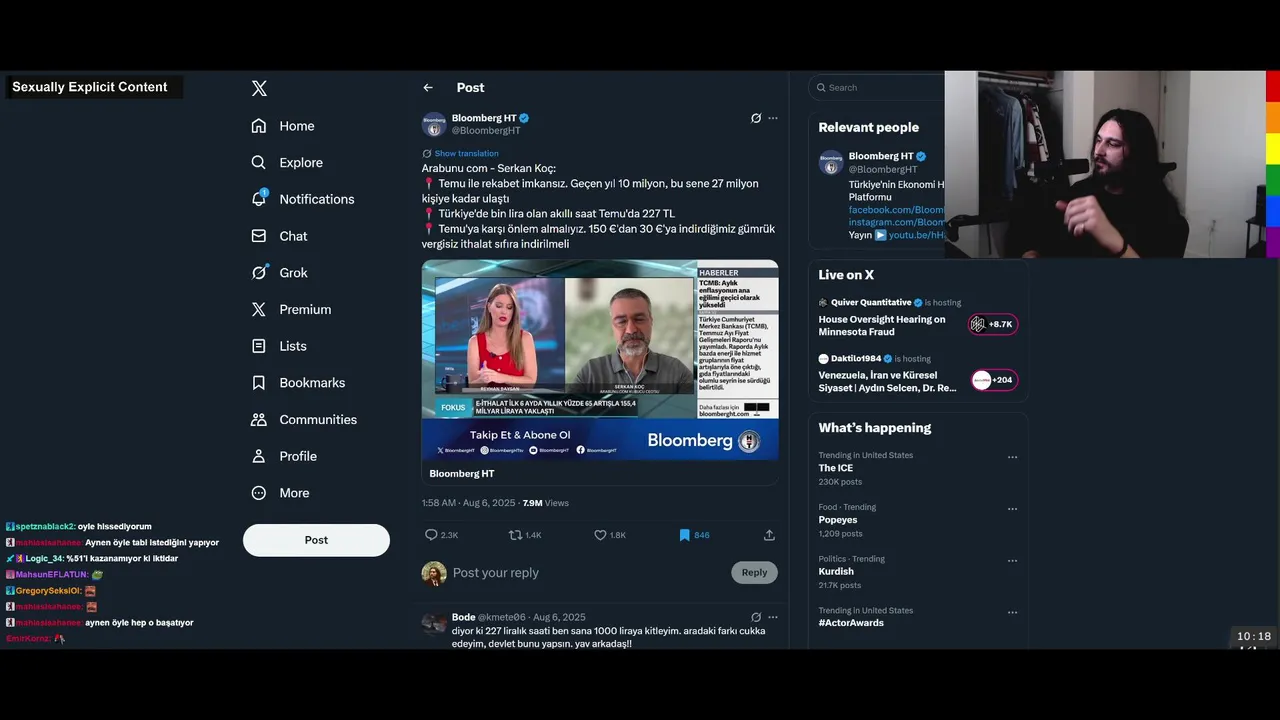Click Grok icon on Bode's reply
The width and height of the screenshot is (1280, 720).
756,617
